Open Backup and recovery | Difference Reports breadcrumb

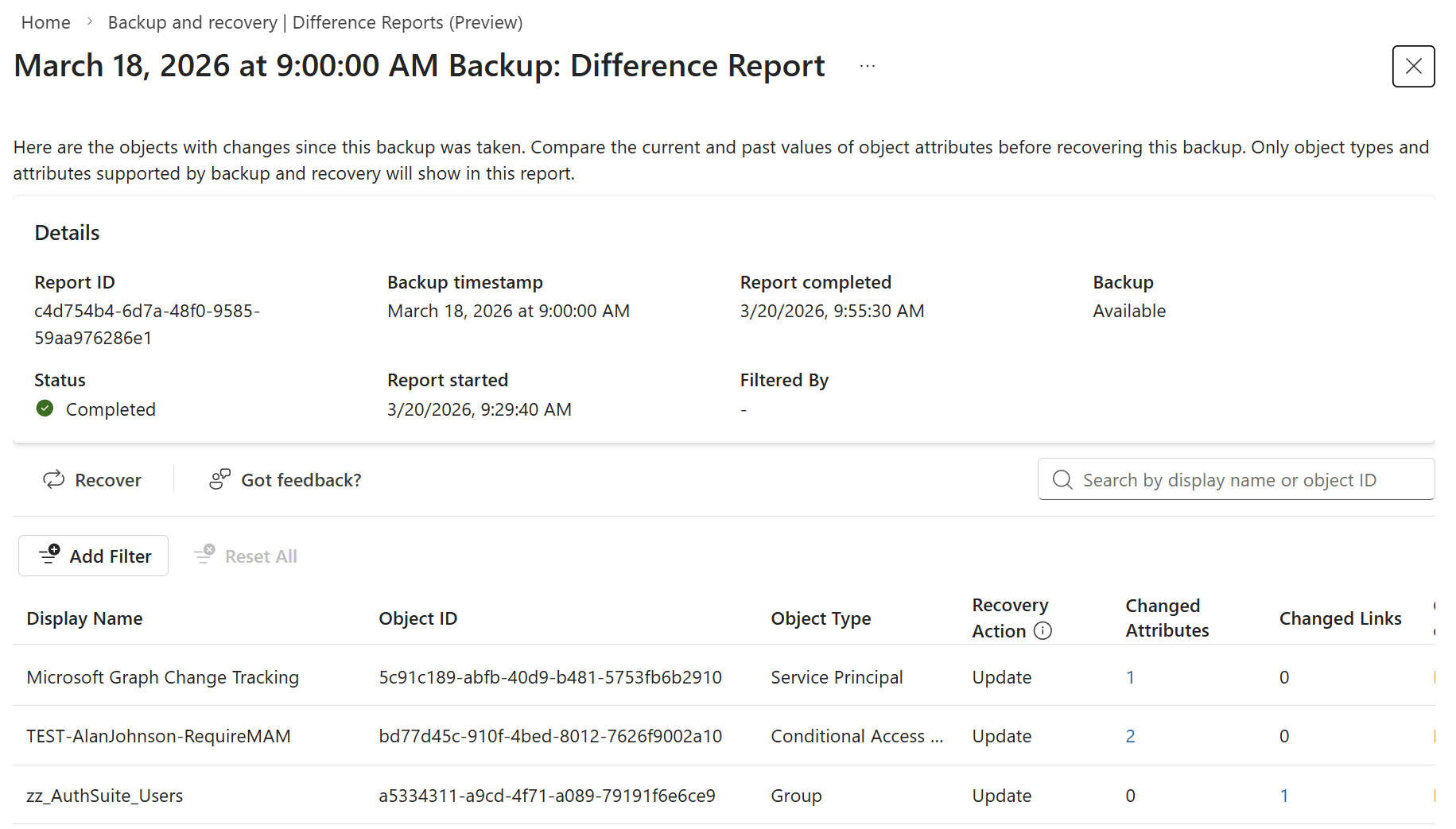click(315, 21)
